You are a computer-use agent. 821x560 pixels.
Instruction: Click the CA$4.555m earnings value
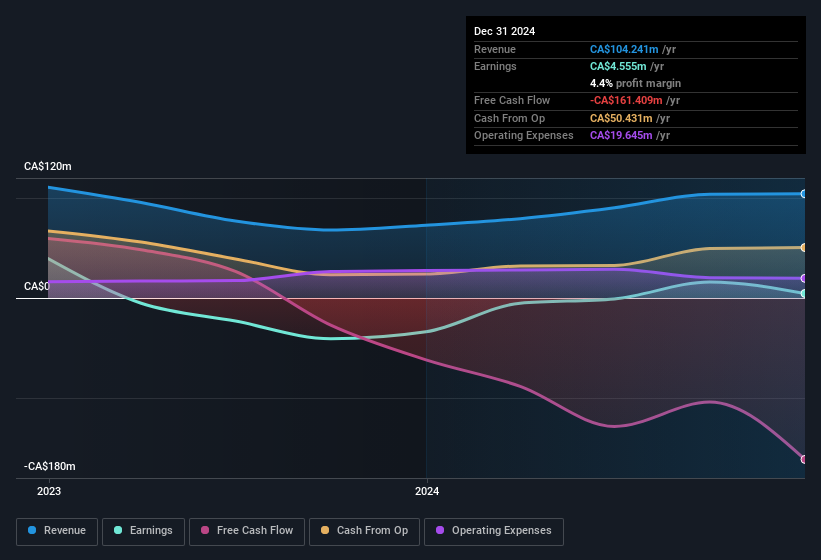click(618, 66)
